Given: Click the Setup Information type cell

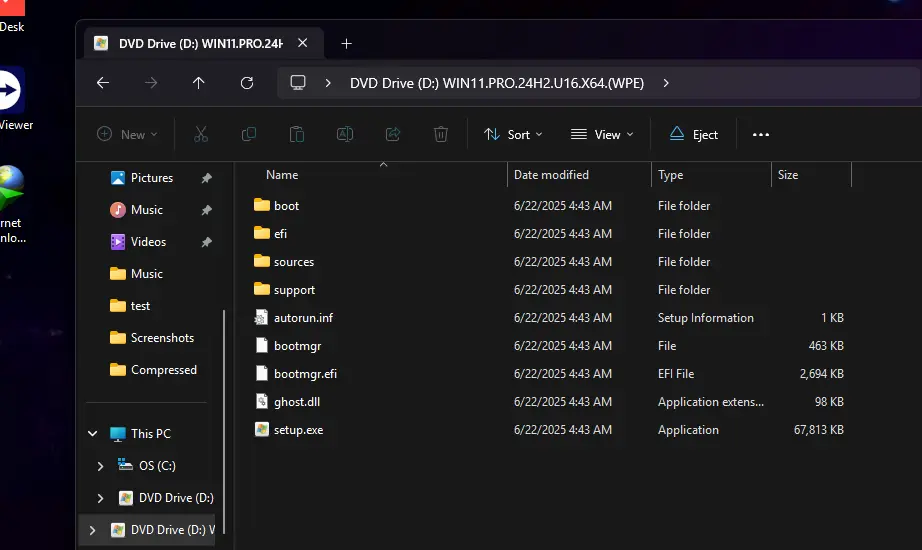Looking at the screenshot, I should point(706,318).
